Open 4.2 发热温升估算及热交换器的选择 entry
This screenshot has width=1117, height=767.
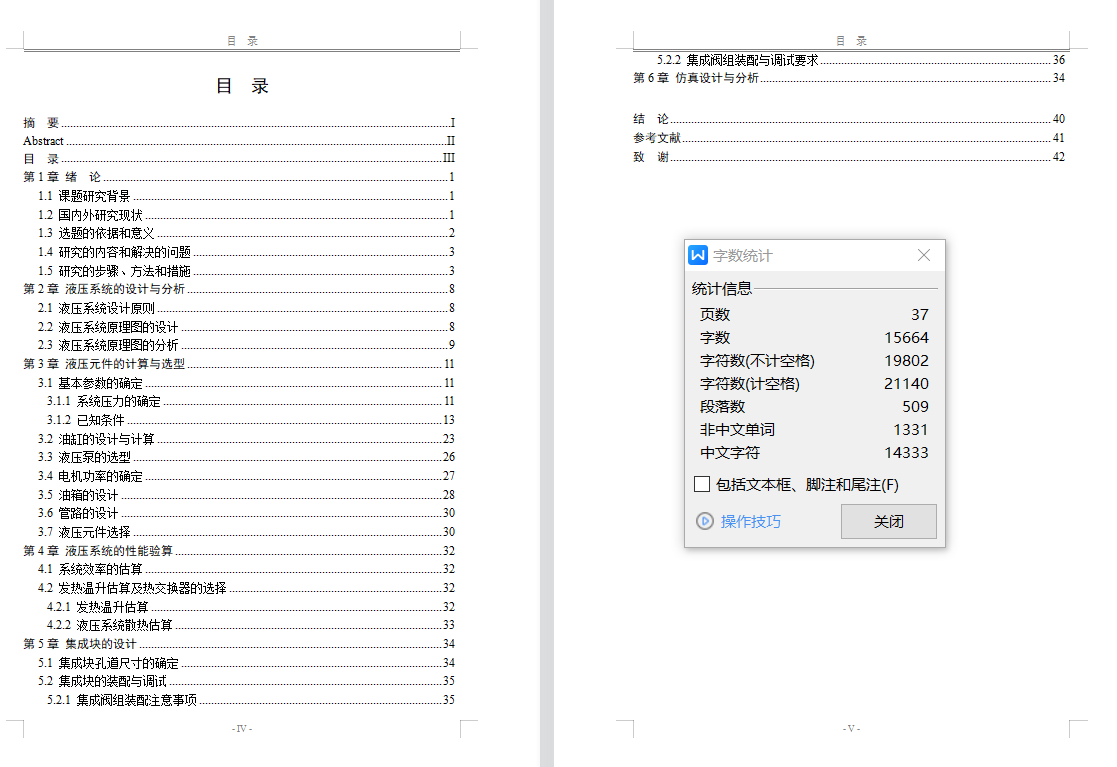[x=246, y=588]
